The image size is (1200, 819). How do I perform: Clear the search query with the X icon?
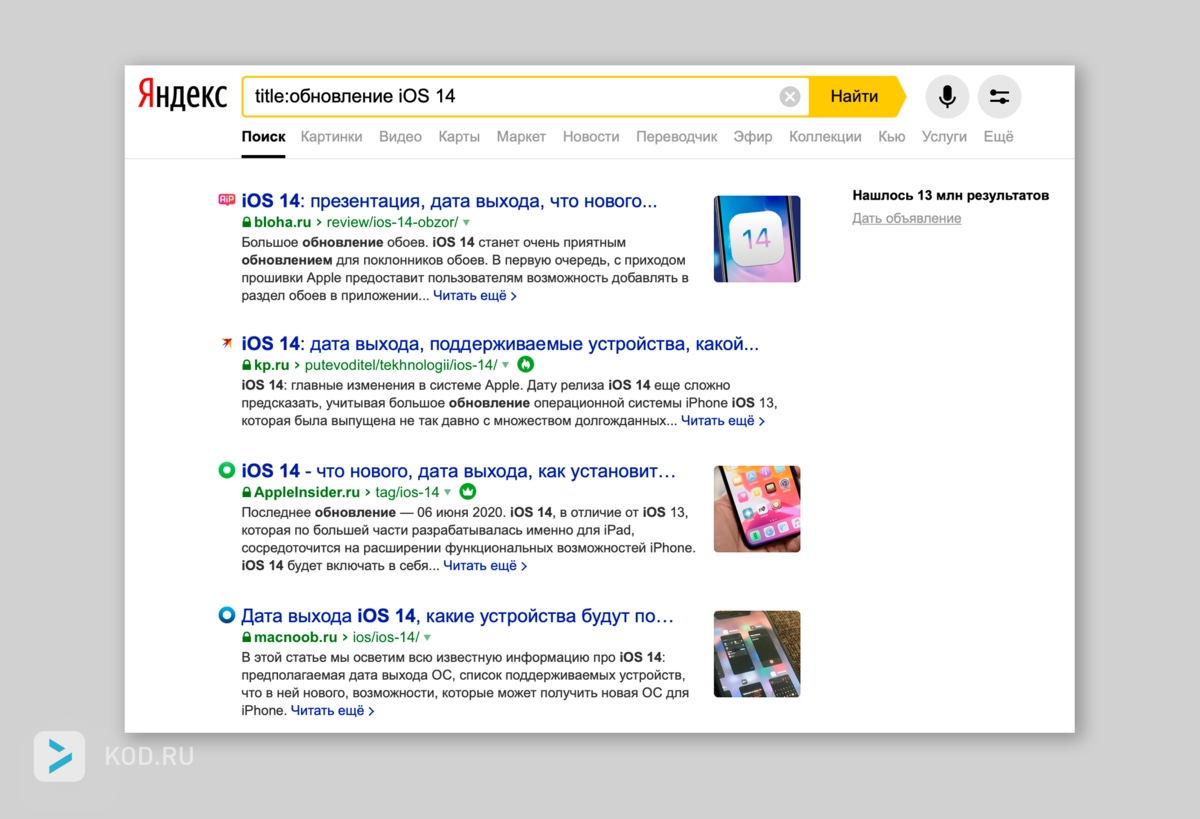[790, 97]
